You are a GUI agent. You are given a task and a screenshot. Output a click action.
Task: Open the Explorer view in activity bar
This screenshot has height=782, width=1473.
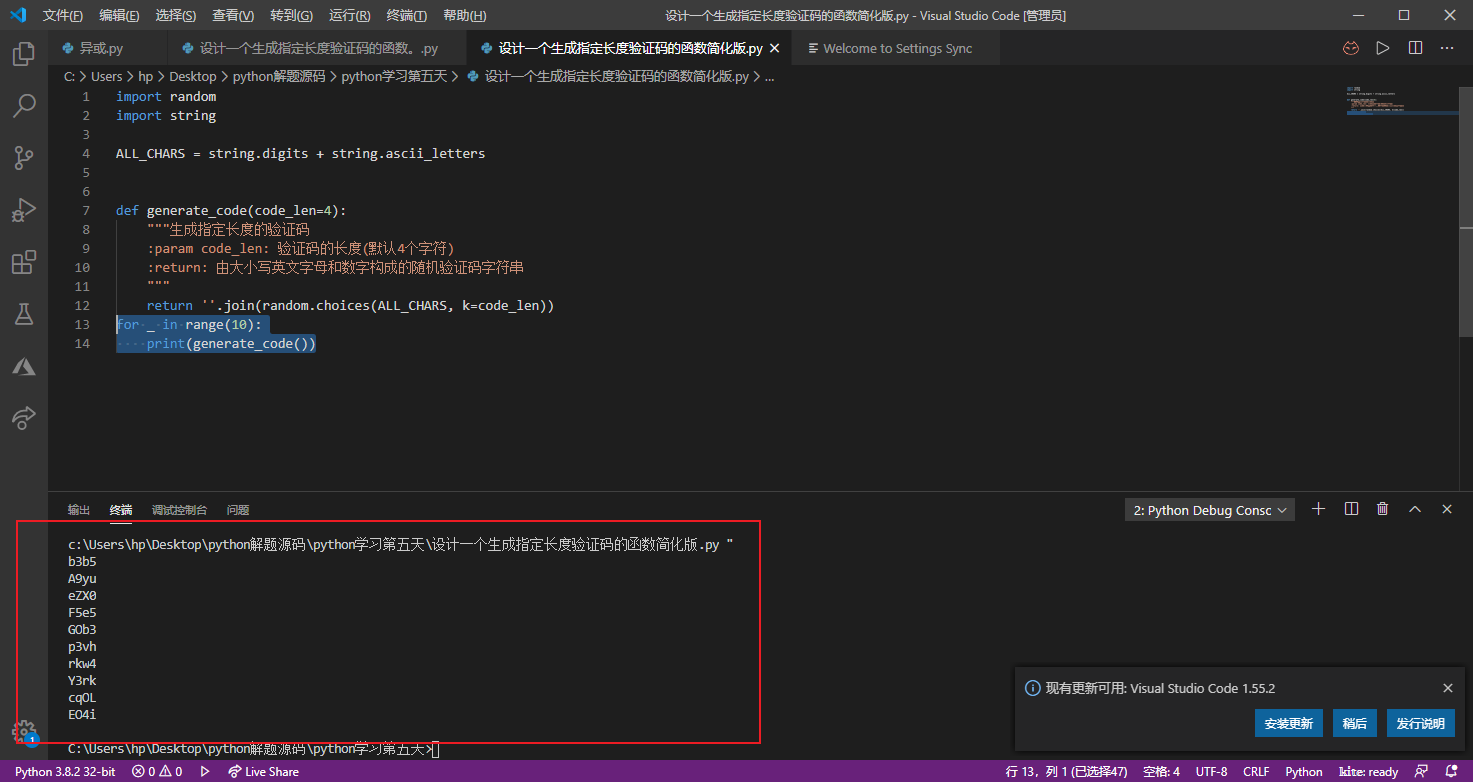point(24,54)
